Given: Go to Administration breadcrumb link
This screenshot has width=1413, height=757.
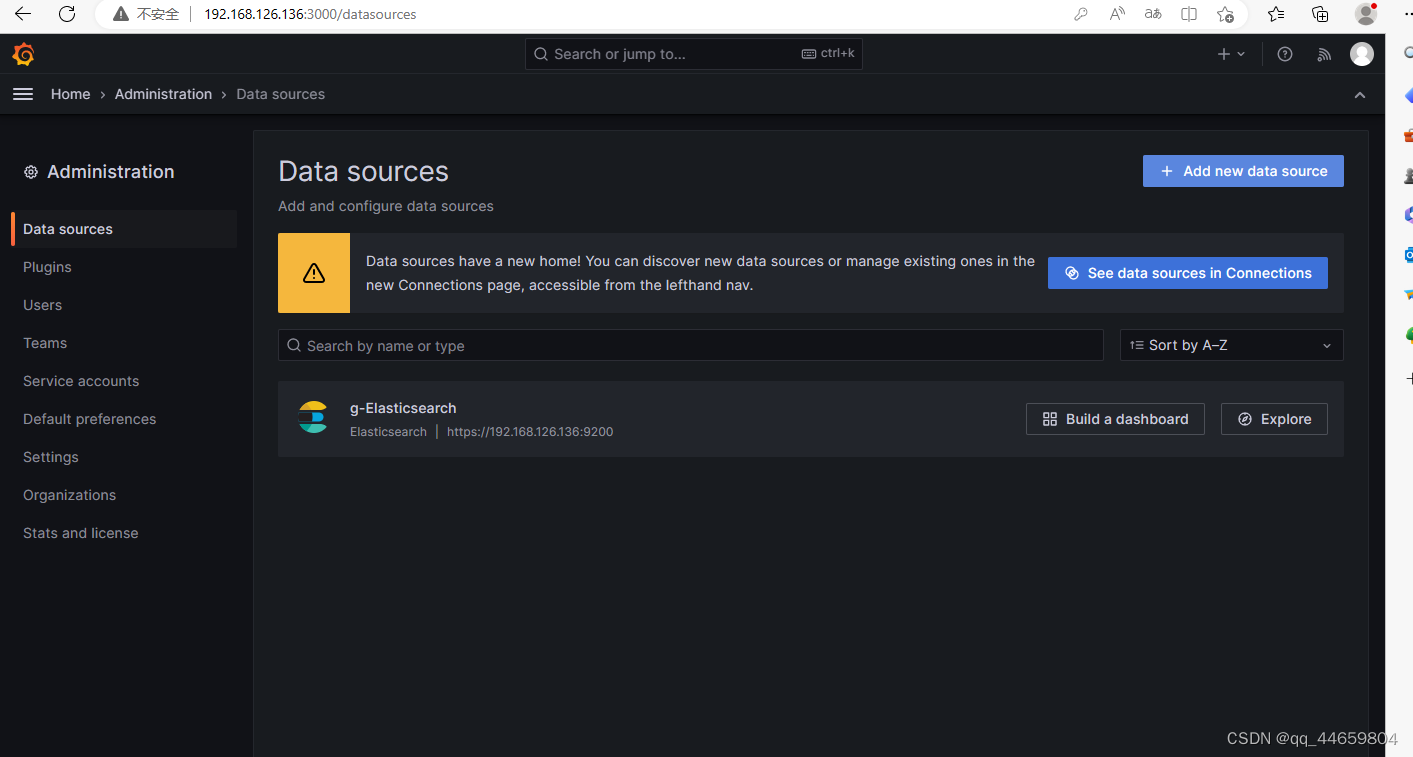Looking at the screenshot, I should (x=163, y=94).
